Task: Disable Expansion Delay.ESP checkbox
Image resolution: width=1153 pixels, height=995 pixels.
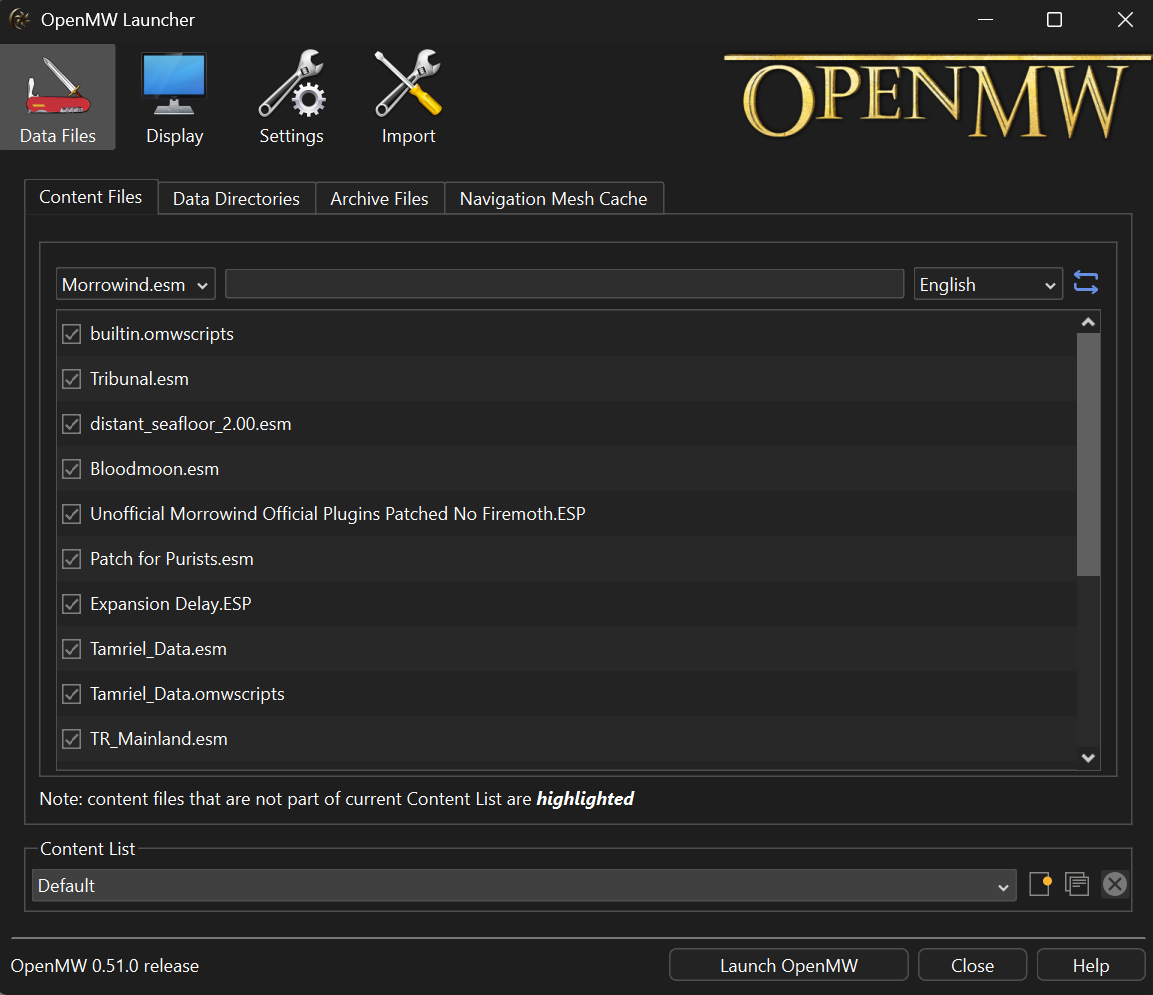Action: click(x=71, y=604)
